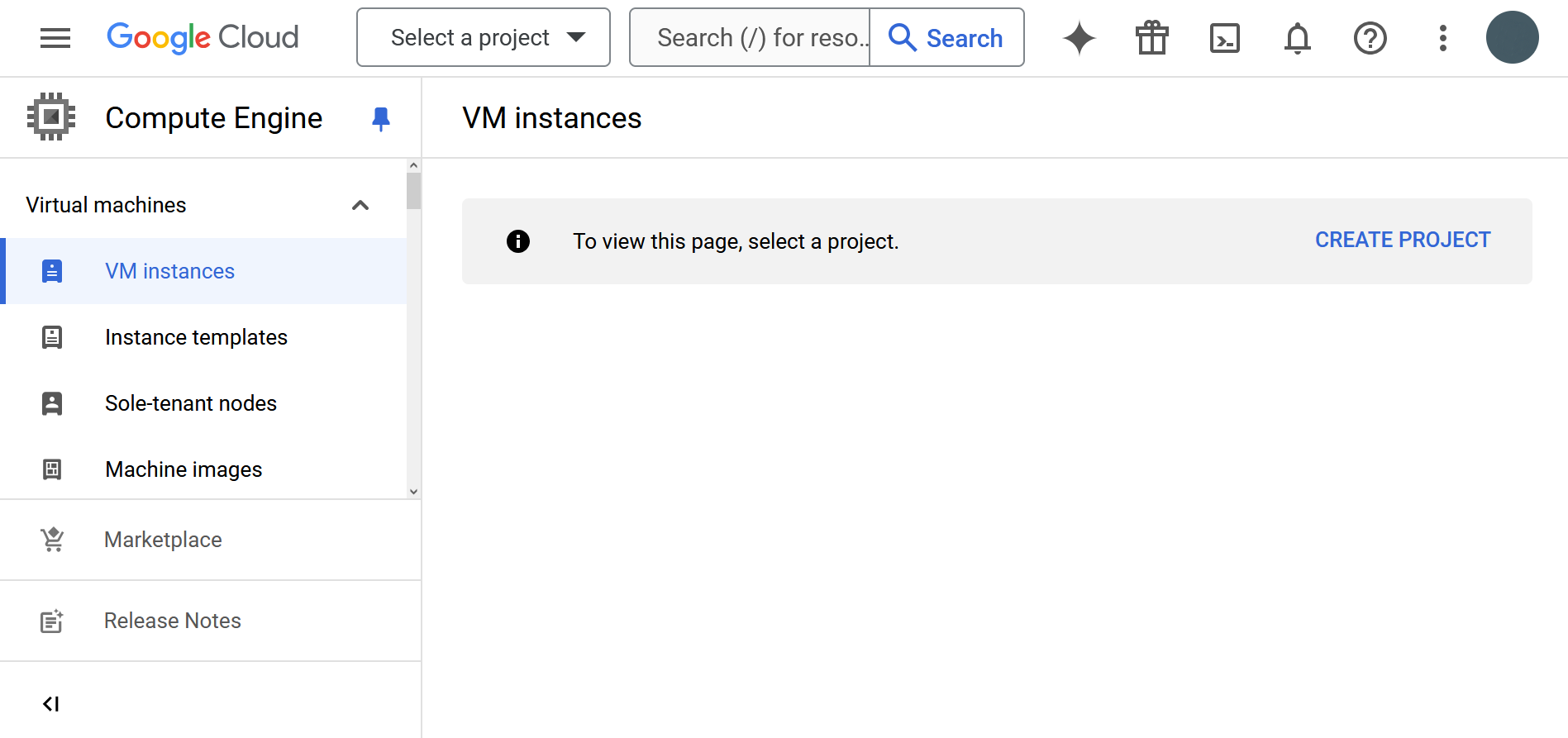The width and height of the screenshot is (1568, 738).
Task: Click the blue Search button label
Action: point(965,38)
